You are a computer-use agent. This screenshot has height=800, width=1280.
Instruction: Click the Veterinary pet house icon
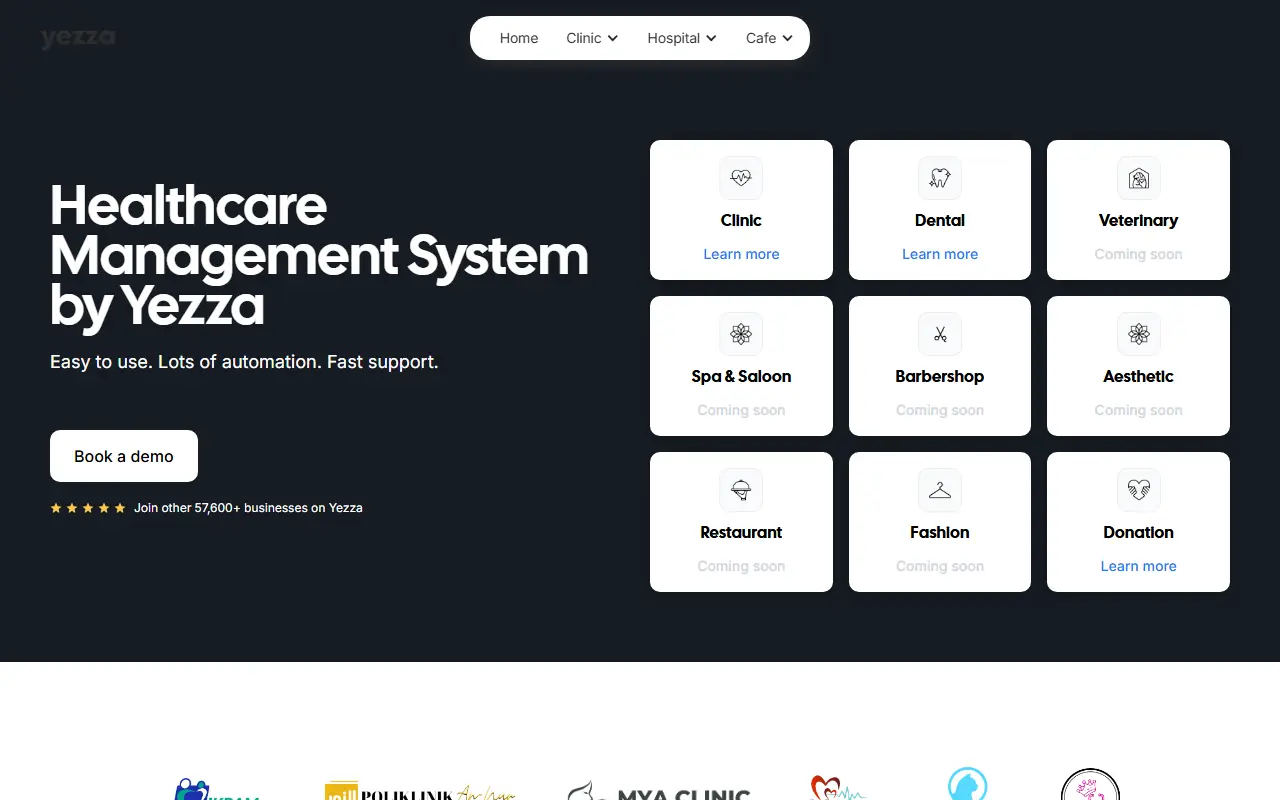click(x=1138, y=178)
